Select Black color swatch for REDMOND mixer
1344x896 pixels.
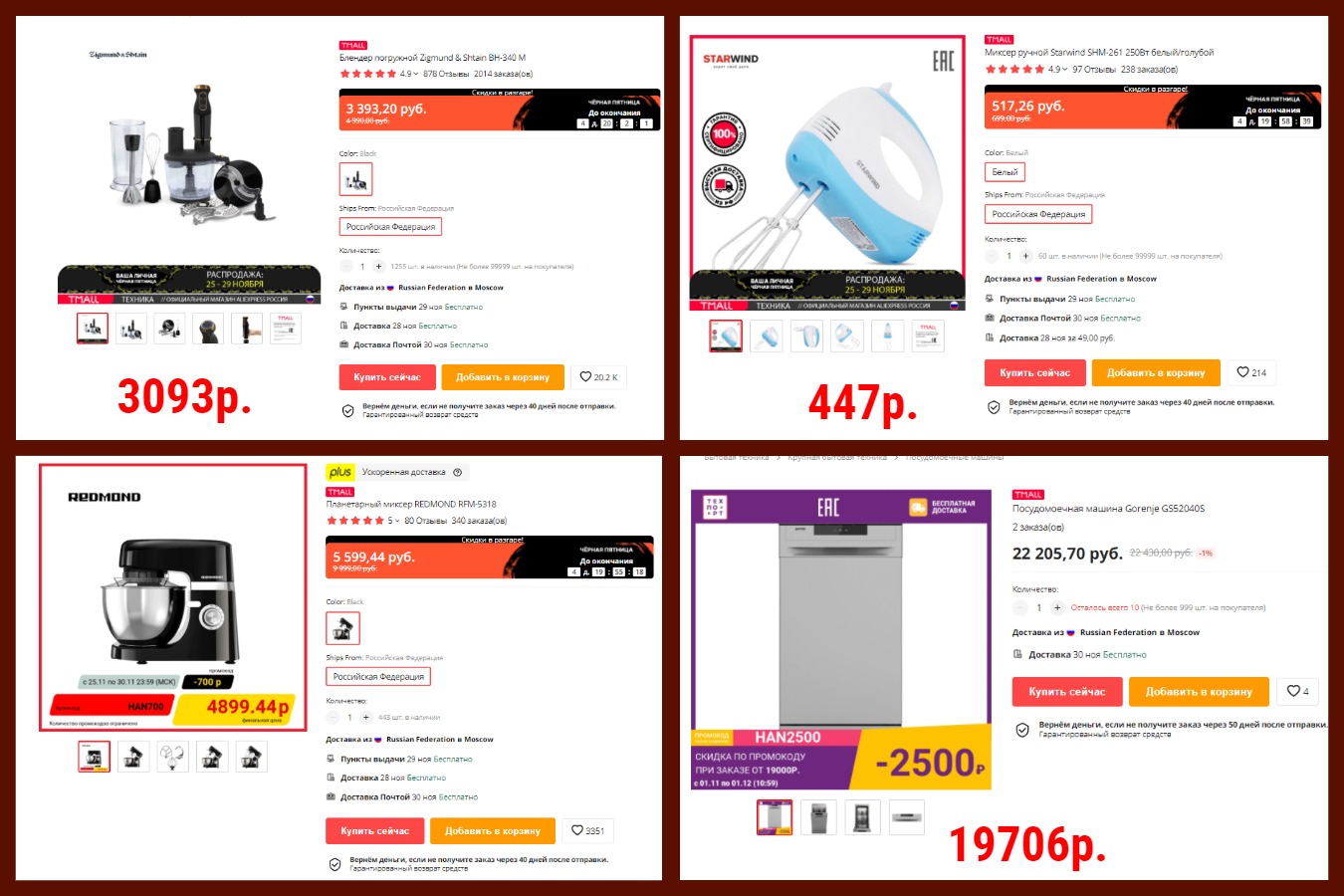(342, 628)
